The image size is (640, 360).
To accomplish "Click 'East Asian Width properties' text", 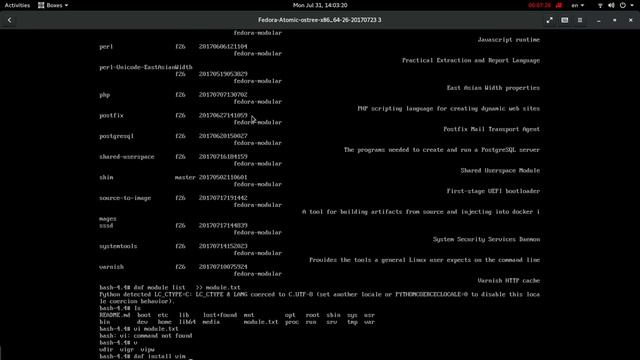I will click(x=493, y=88).
